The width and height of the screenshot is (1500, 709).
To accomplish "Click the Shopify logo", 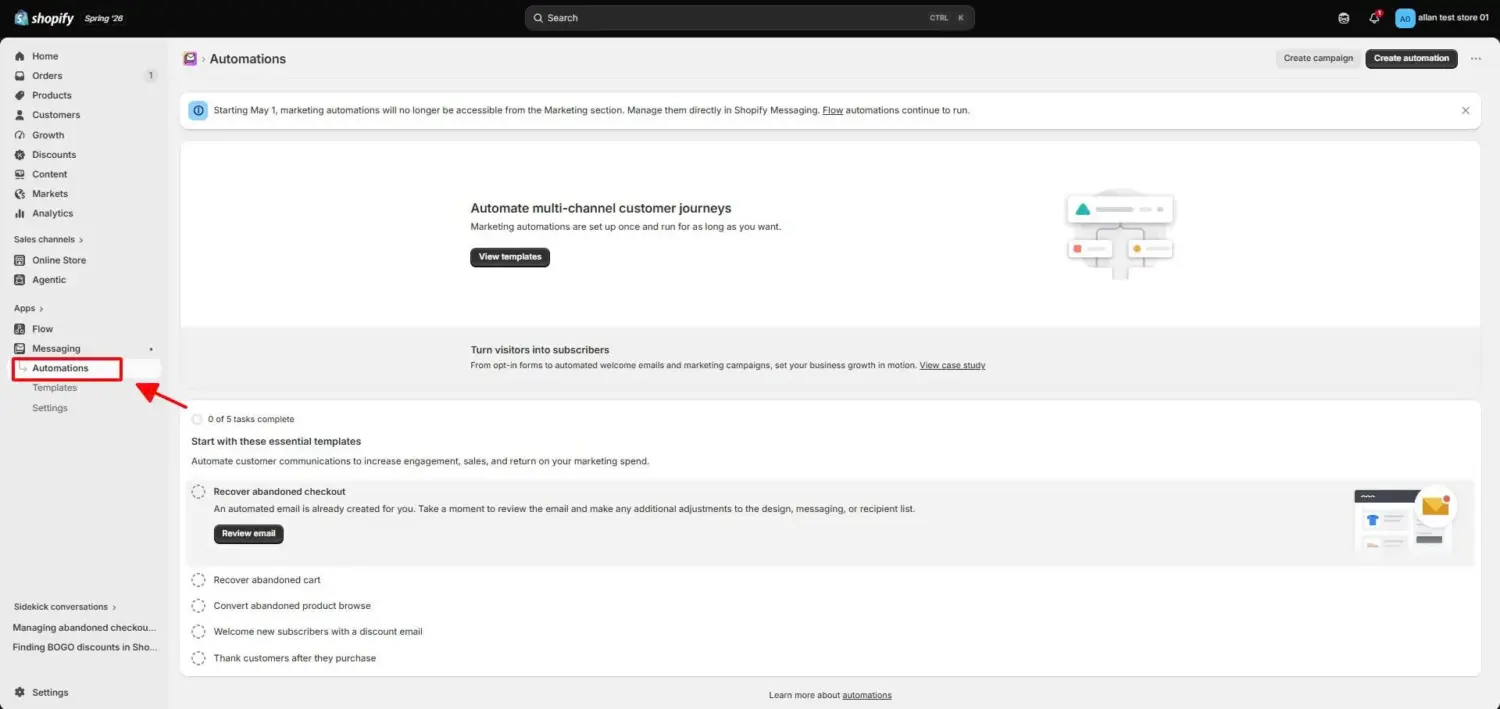I will pos(44,18).
